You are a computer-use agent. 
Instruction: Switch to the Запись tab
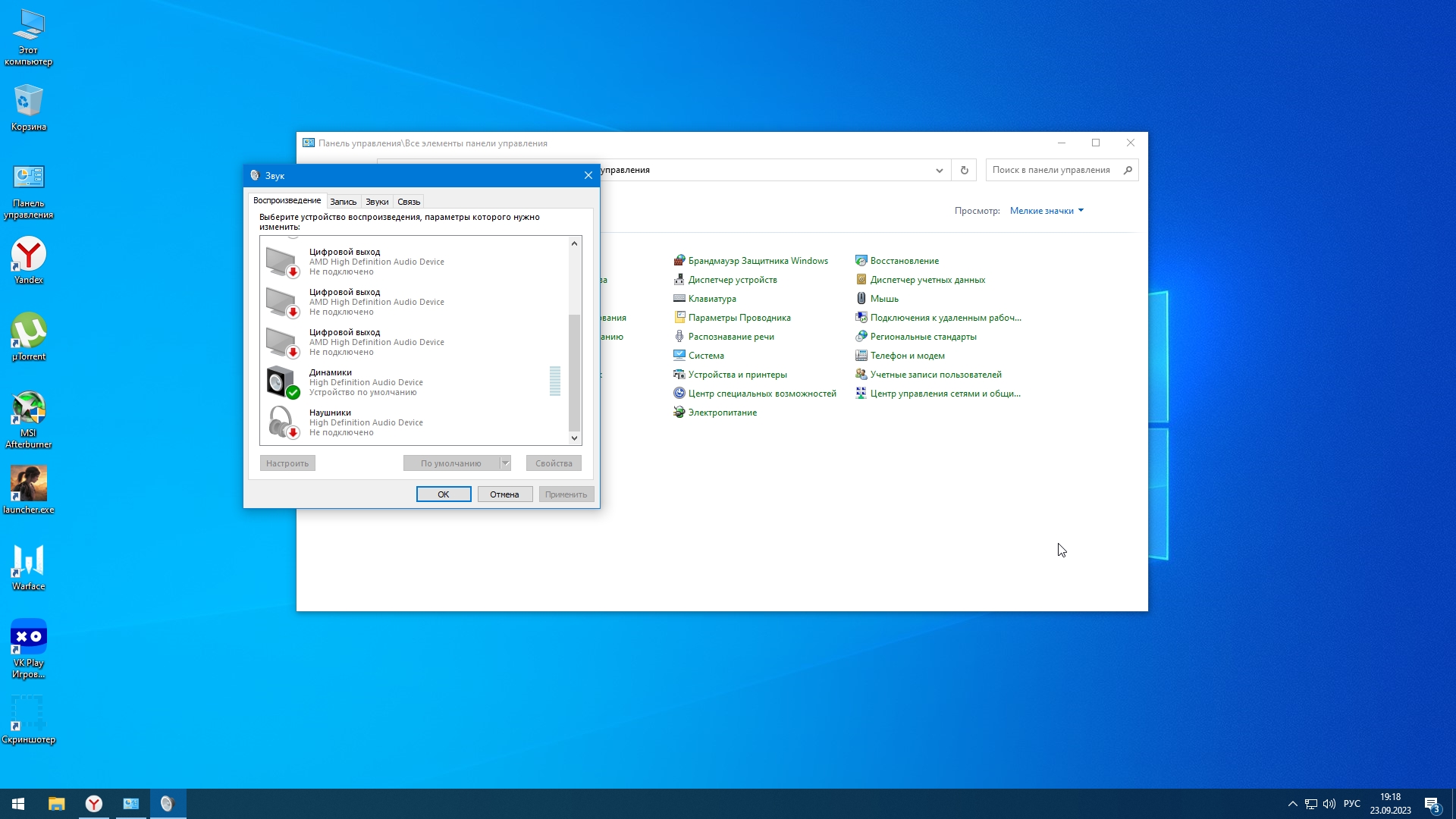[343, 202]
